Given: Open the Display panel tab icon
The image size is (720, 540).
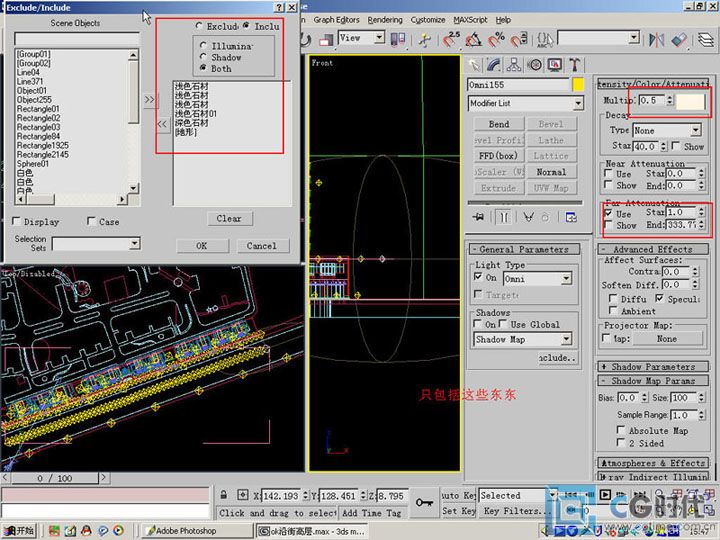Looking at the screenshot, I should (x=555, y=65).
